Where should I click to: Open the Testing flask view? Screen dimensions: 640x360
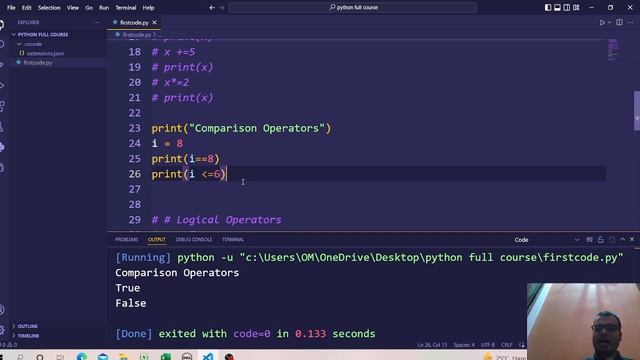[2, 127]
